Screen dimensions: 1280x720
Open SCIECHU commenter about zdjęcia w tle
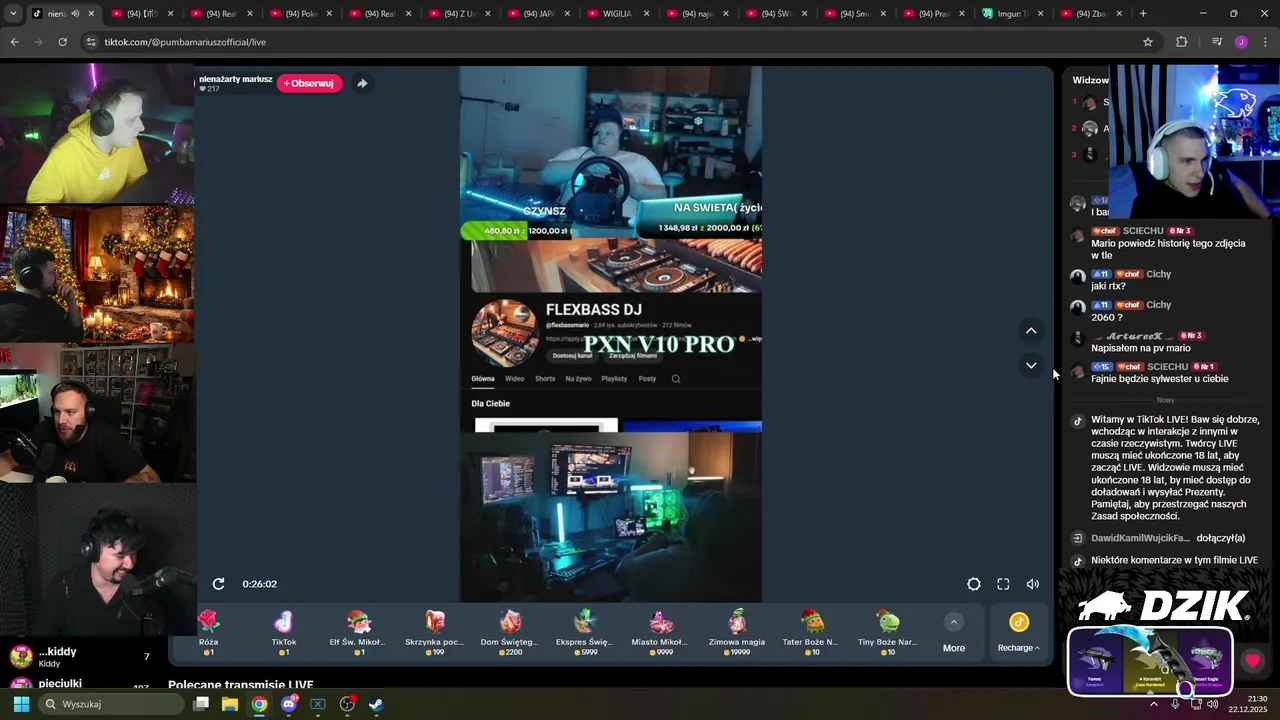1145,231
